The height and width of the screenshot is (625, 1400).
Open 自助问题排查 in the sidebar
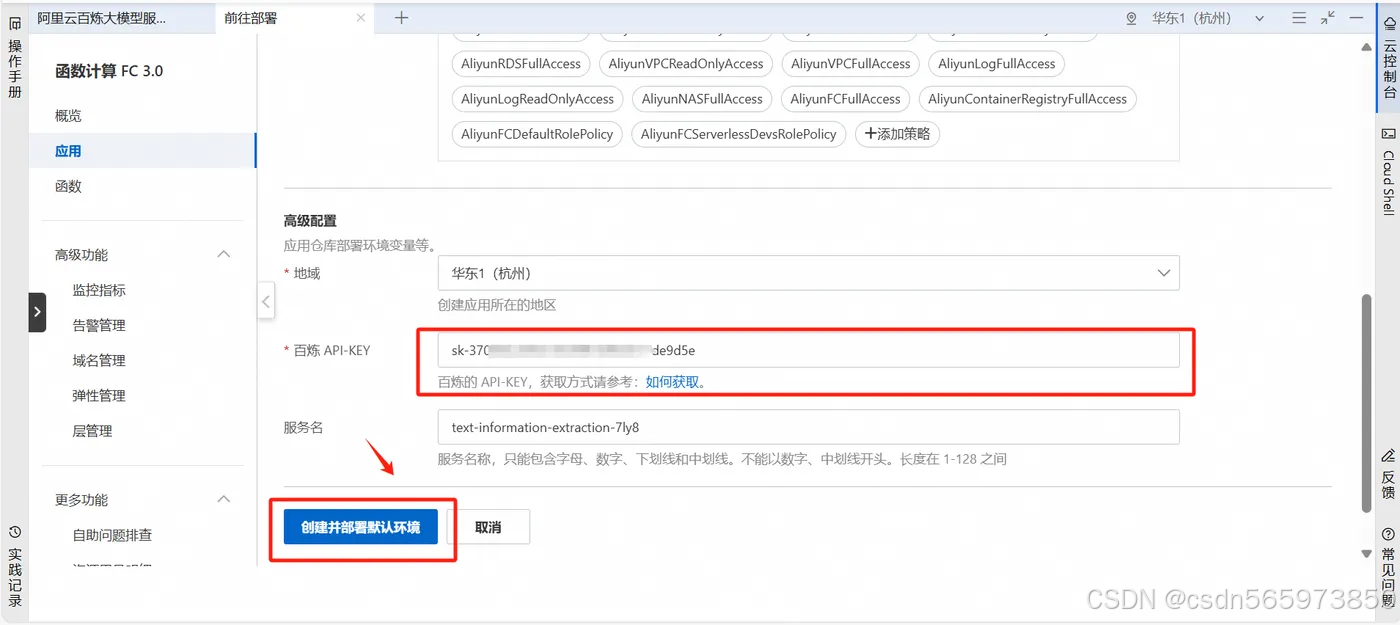[x=112, y=535]
